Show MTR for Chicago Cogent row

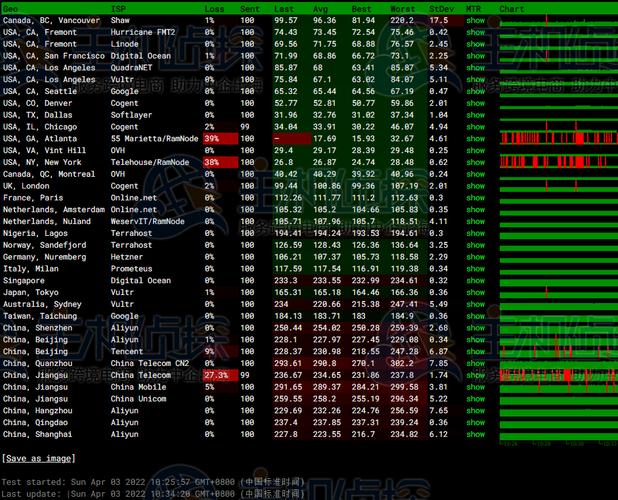pyautogui.click(x=475, y=127)
